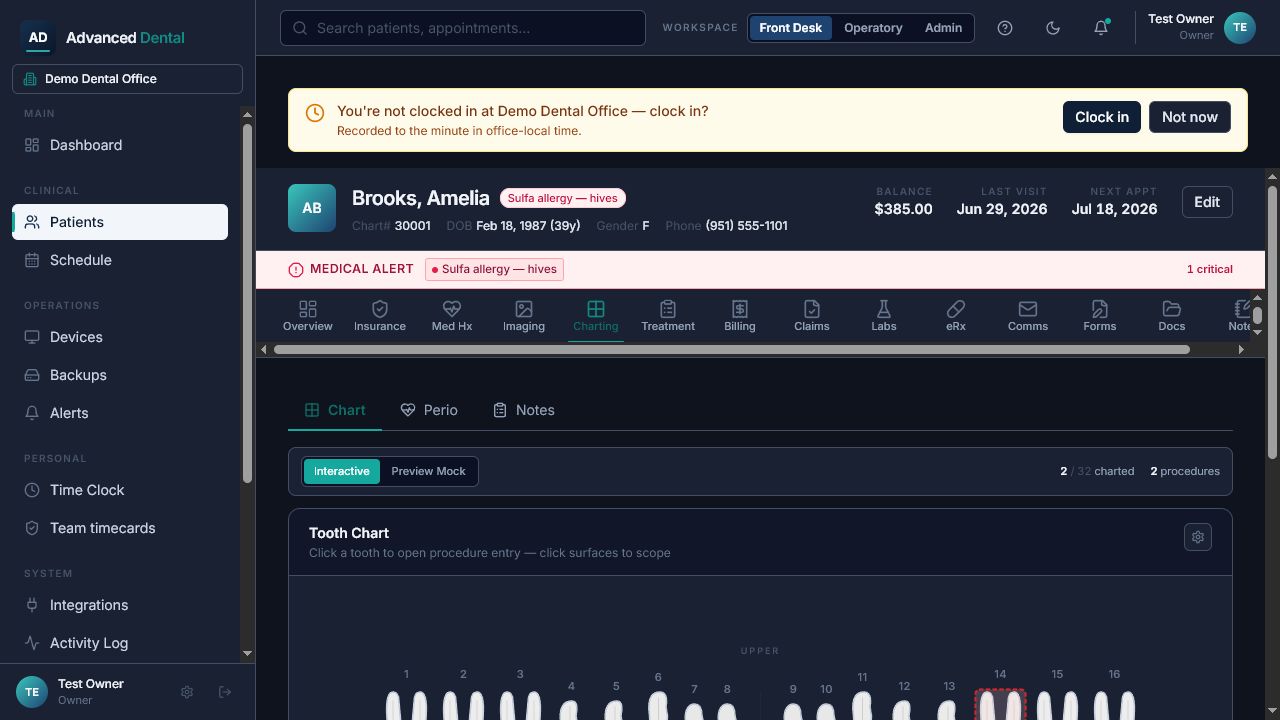Open the Docs folder icon
Image resolution: width=1280 pixels, height=720 pixels.
pos(1172,309)
